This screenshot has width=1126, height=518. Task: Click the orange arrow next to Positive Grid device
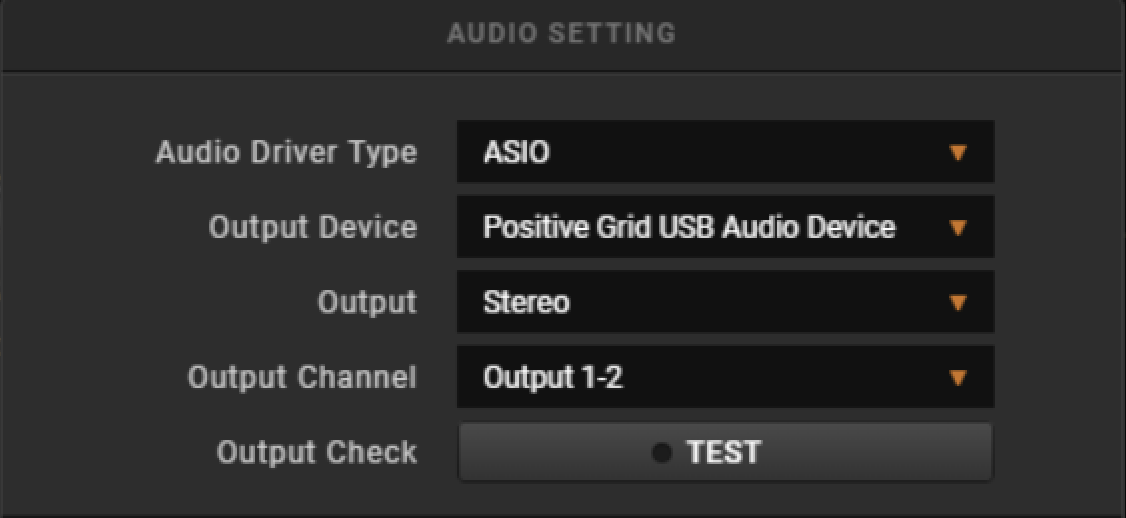958,228
